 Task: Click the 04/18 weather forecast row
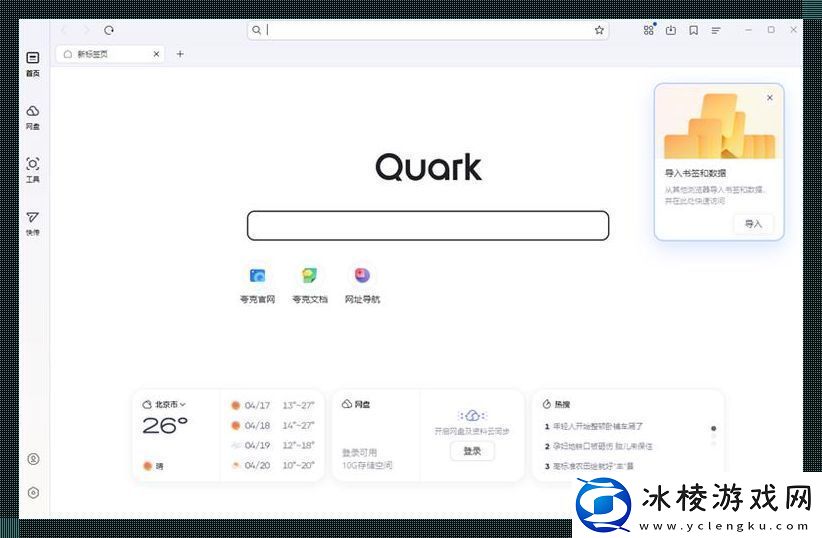click(273, 425)
